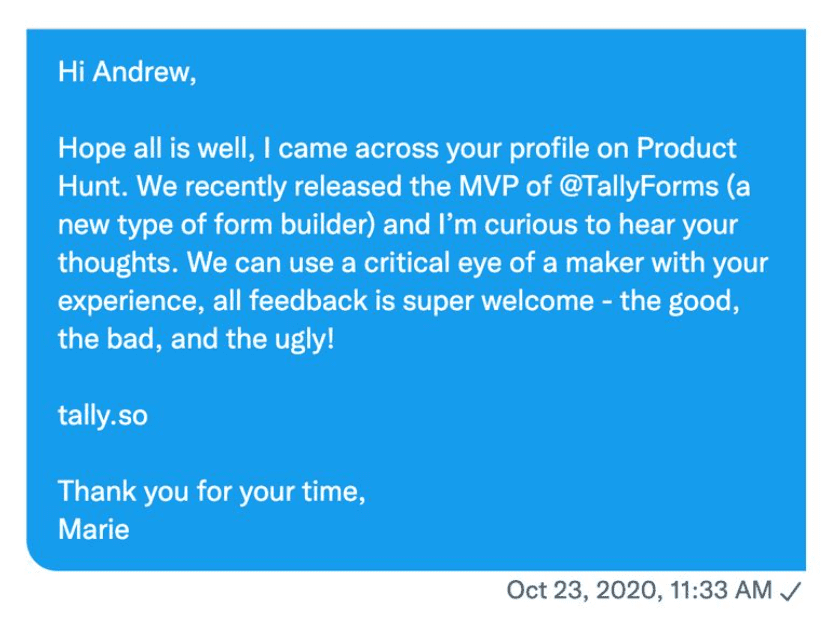Open the tally.so link
Image resolution: width=826 pixels, height=628 pixels.
[102, 415]
